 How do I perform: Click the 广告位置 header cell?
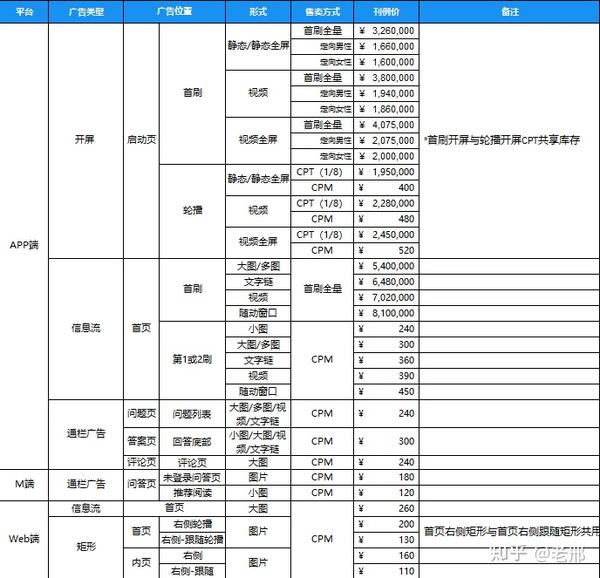[x=174, y=11]
